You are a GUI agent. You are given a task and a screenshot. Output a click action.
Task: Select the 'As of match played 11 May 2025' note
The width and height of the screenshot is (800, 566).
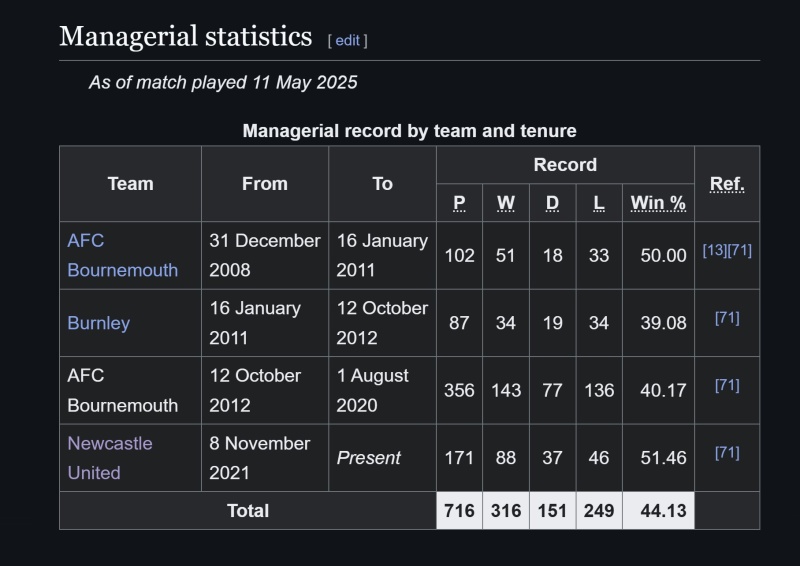[x=223, y=82]
